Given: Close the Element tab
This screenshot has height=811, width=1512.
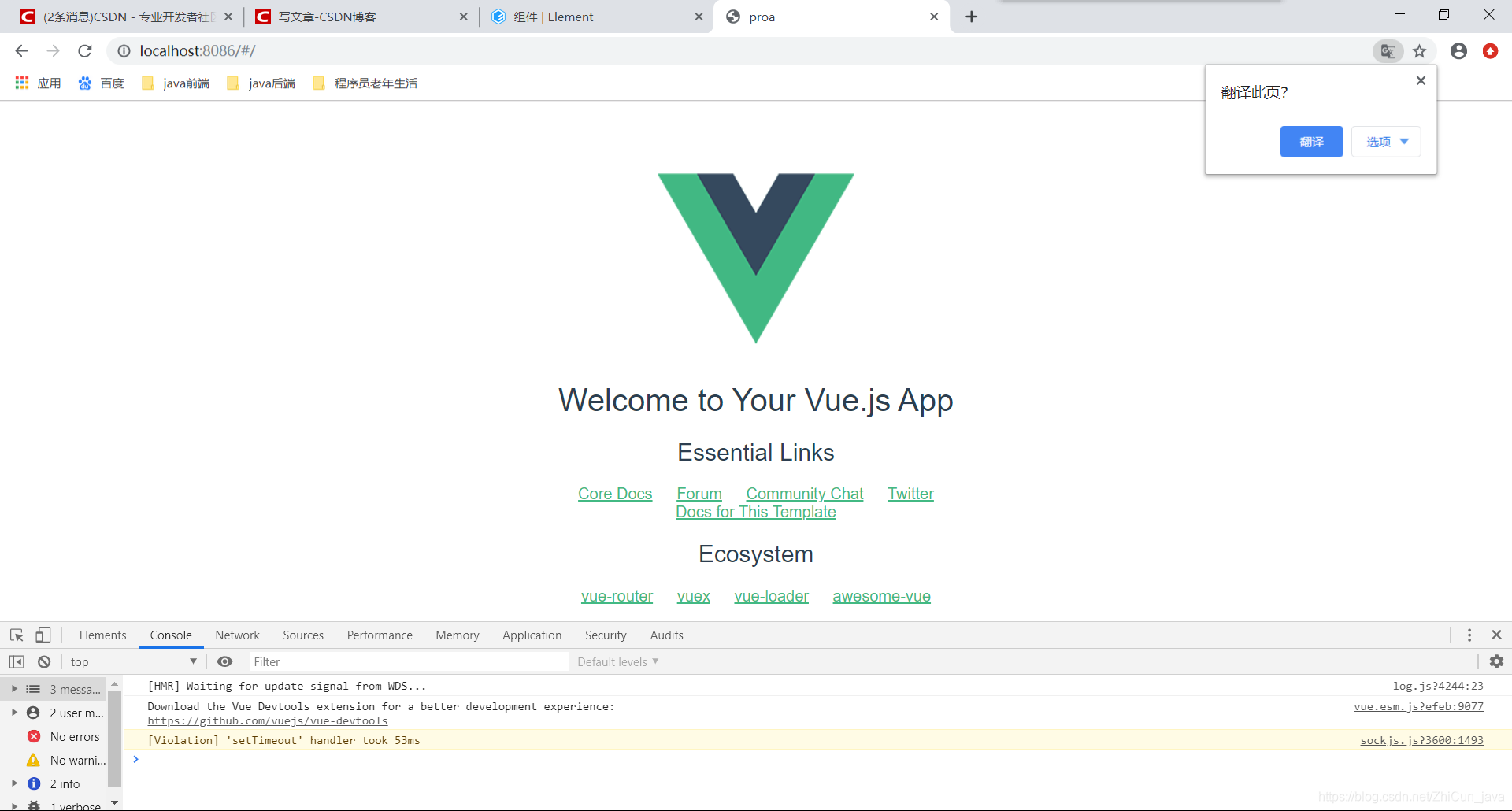Looking at the screenshot, I should (699, 17).
